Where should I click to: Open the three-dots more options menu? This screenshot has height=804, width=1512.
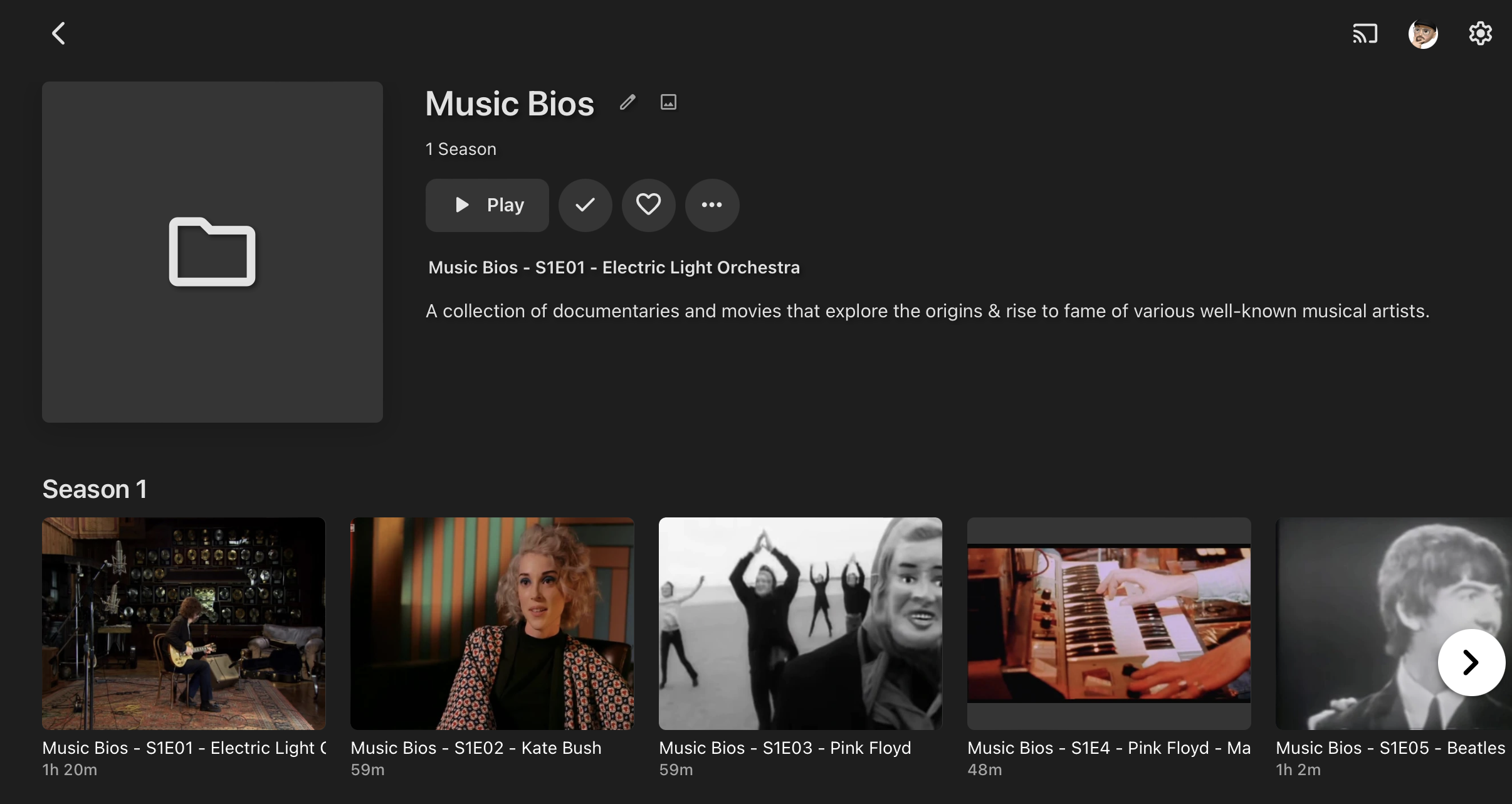tap(711, 205)
